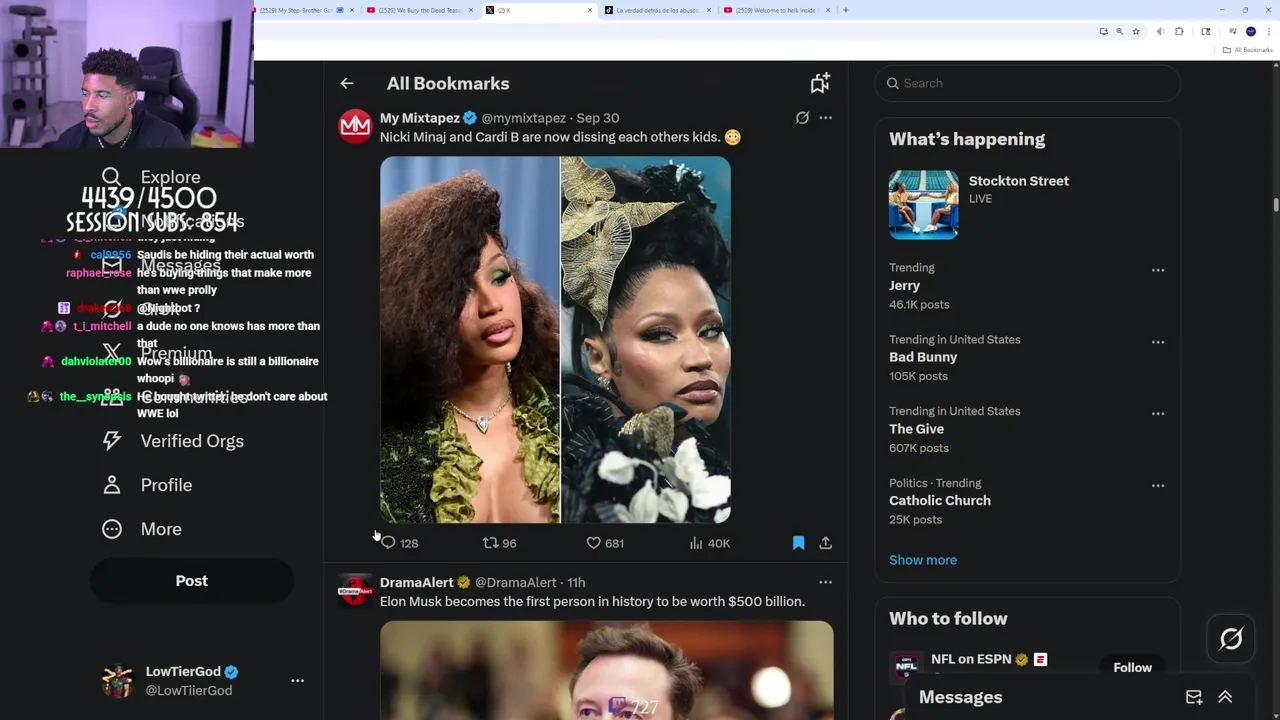Go back with the arrow beside All Bookmarks
Viewport: 1280px width, 720px height.
pos(347,84)
